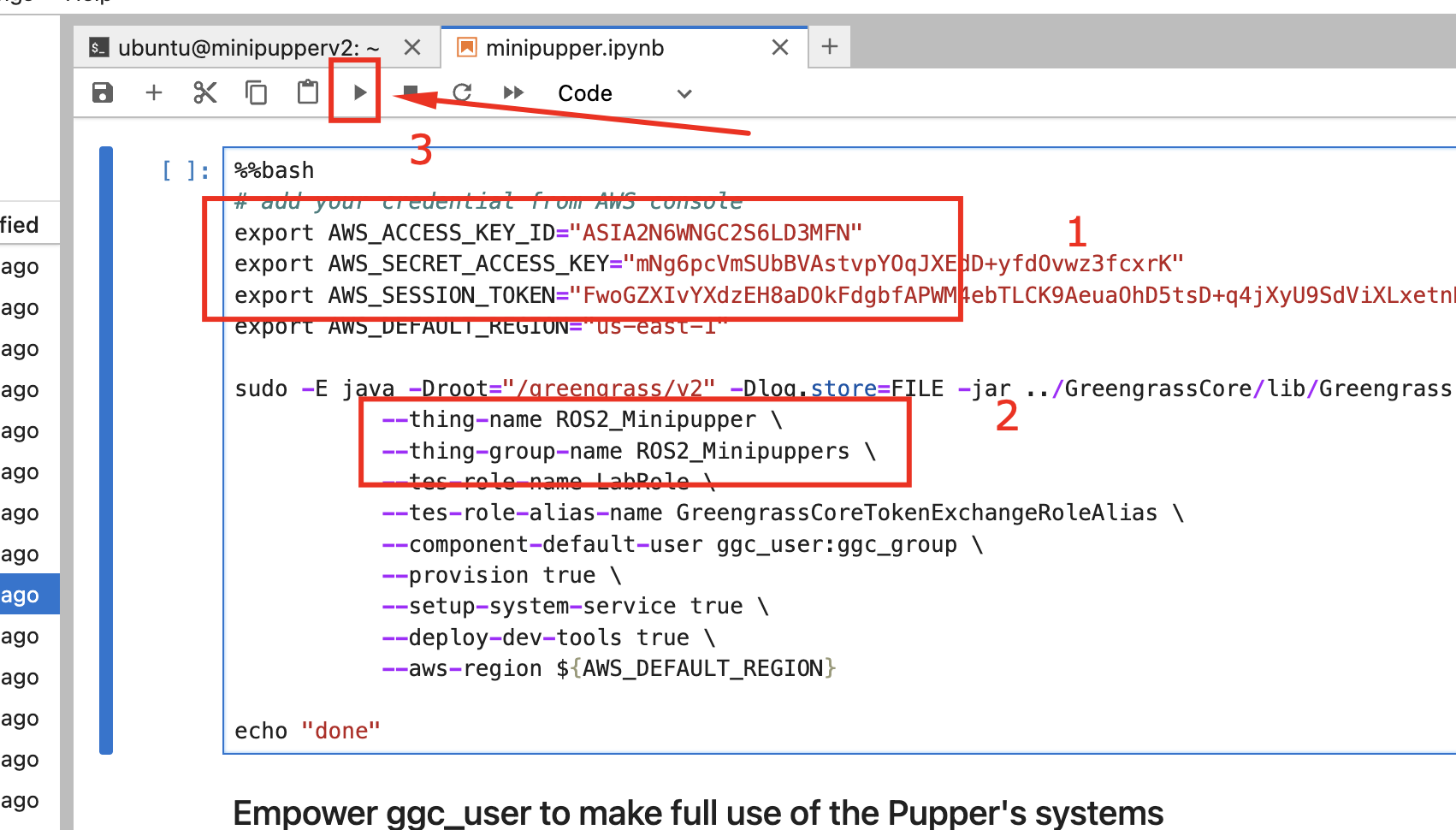
Task: Close the ubuntu@minipupperv2 terminal tab
Action: [412, 48]
